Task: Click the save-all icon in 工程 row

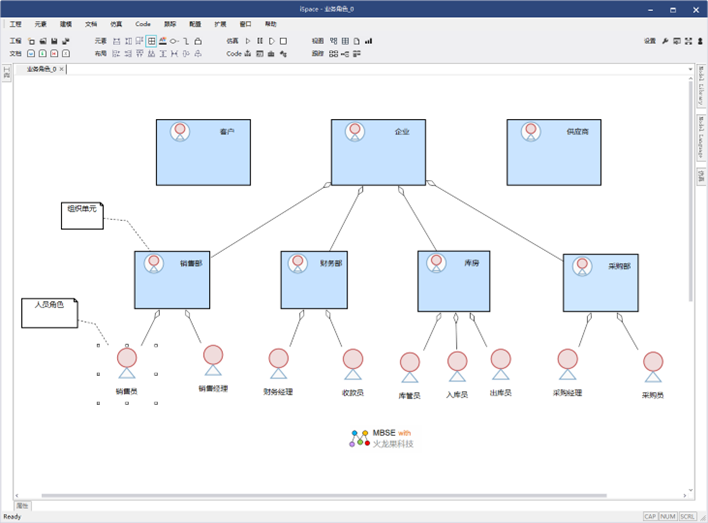Action: coord(66,41)
